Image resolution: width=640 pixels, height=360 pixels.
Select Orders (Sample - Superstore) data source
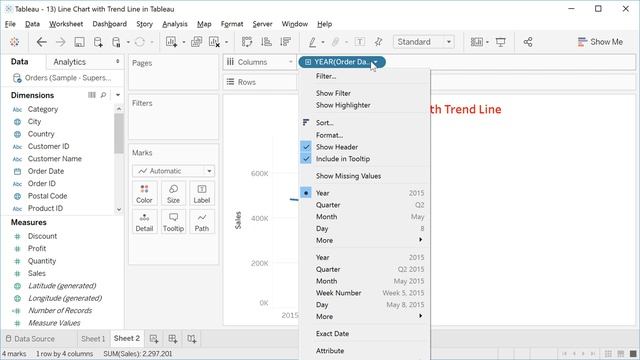tap(62, 78)
